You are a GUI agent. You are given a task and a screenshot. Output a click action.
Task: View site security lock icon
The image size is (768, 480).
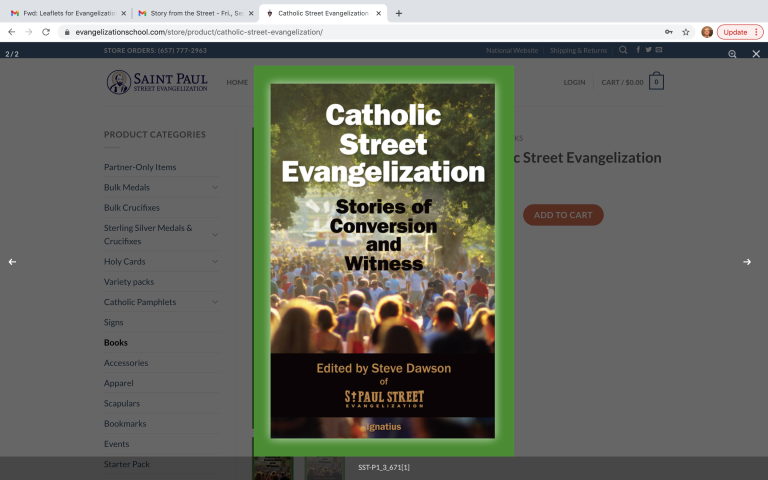click(67, 32)
